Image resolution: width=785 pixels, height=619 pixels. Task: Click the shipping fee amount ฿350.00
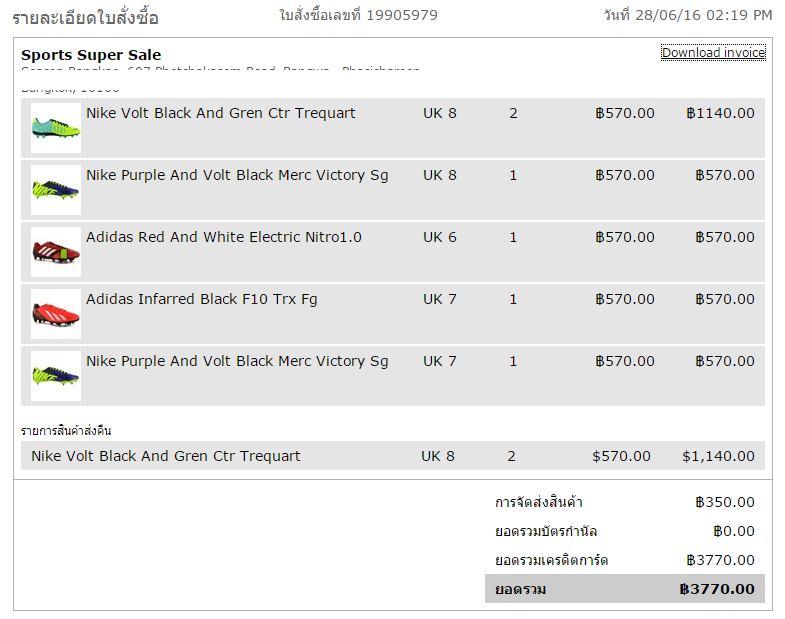[725, 502]
